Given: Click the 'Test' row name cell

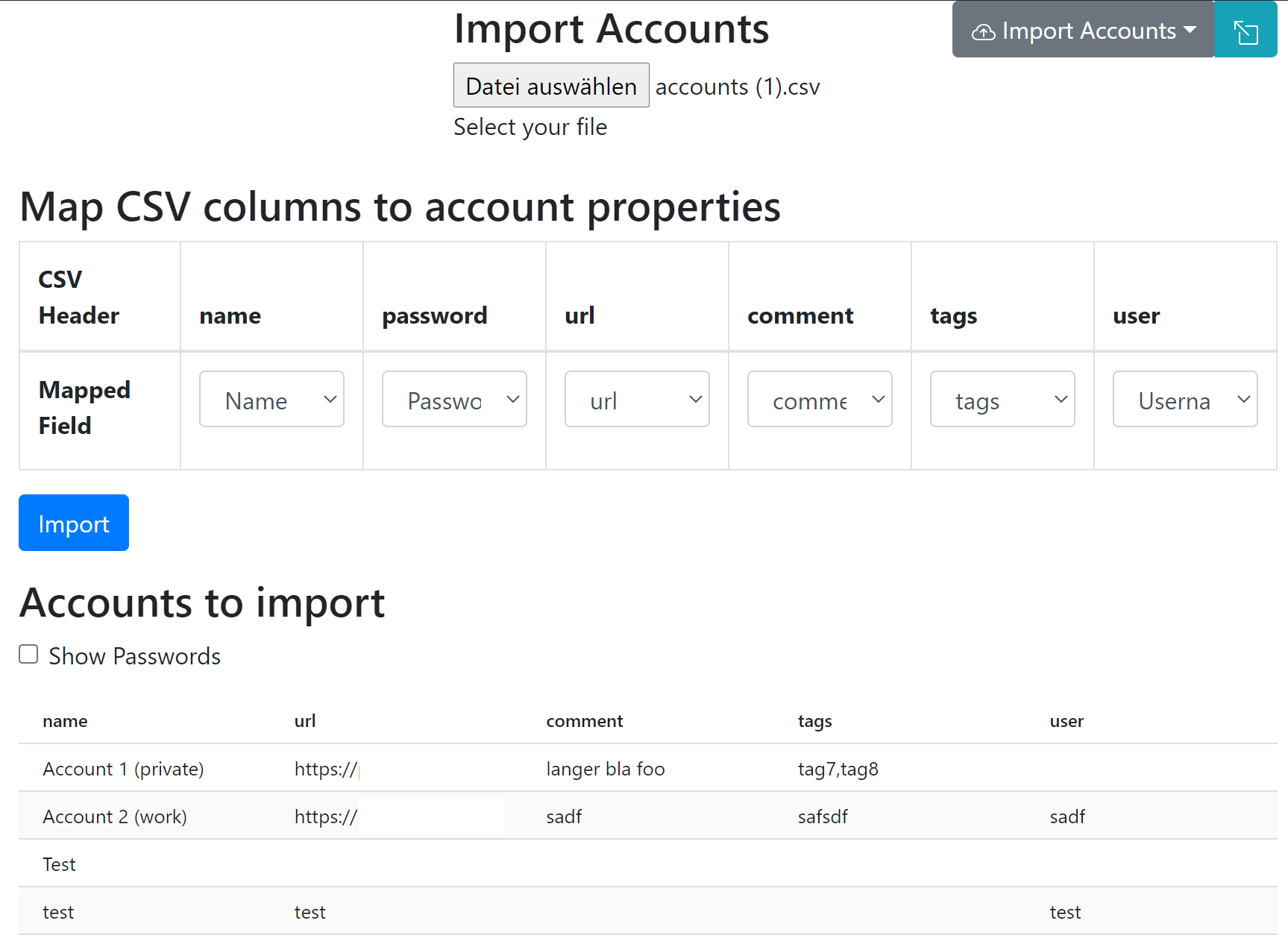Looking at the screenshot, I should [x=145, y=863].
